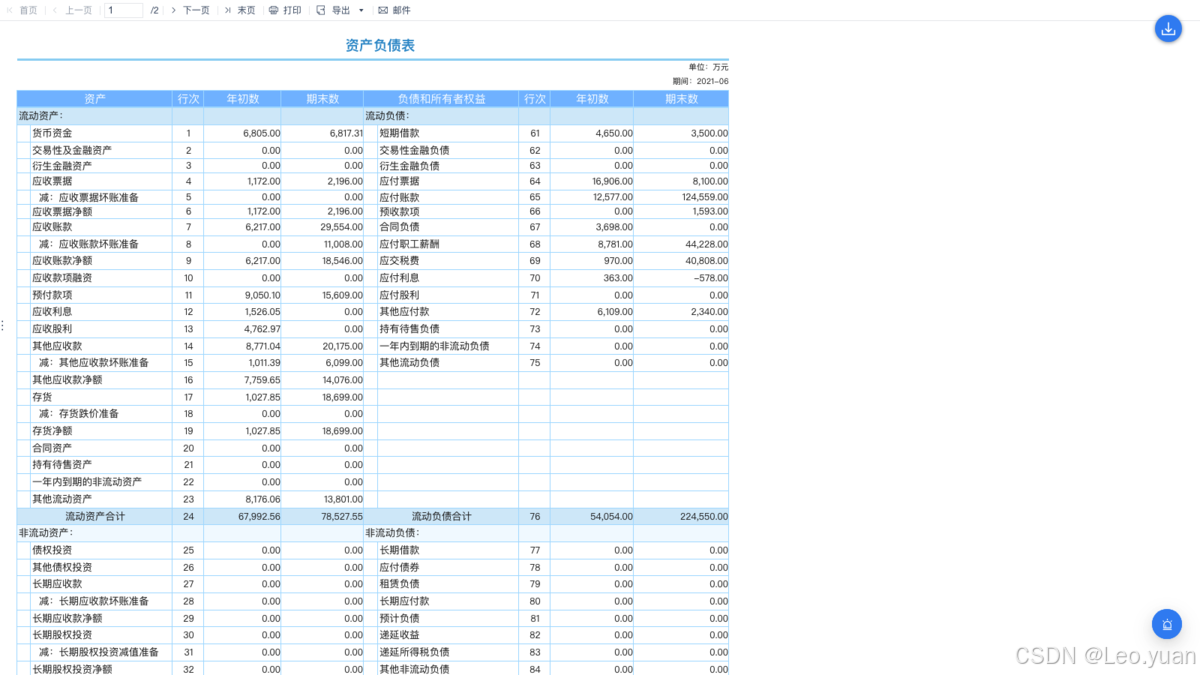Select the value 20,175.00

(343, 346)
